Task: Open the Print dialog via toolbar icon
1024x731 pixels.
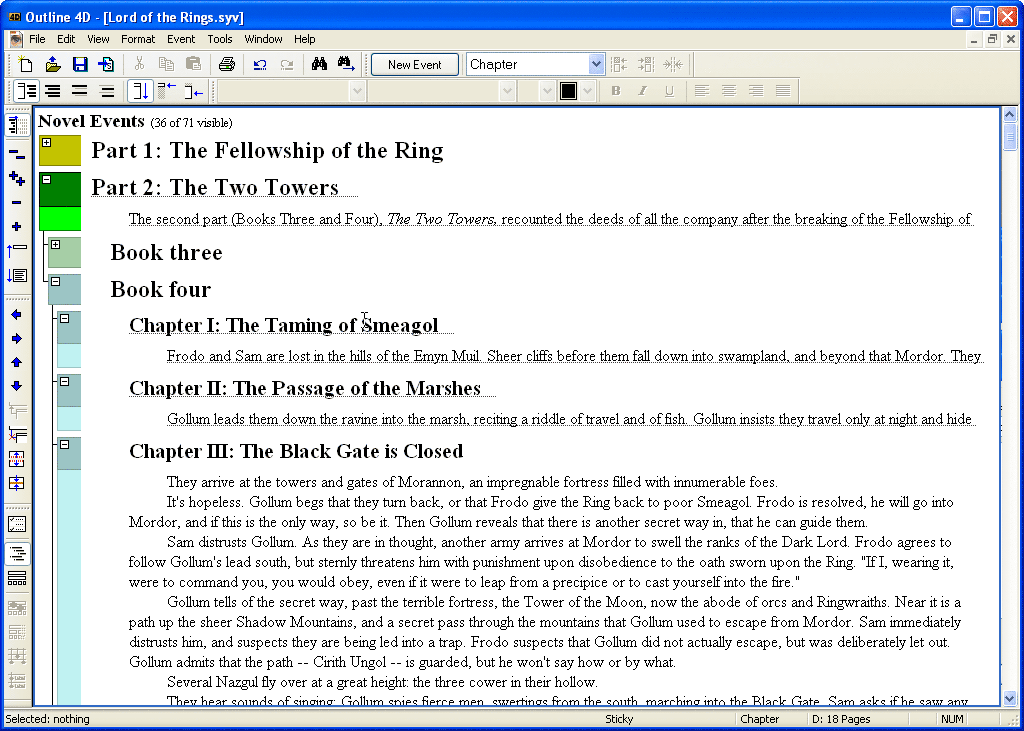Action: point(228,64)
